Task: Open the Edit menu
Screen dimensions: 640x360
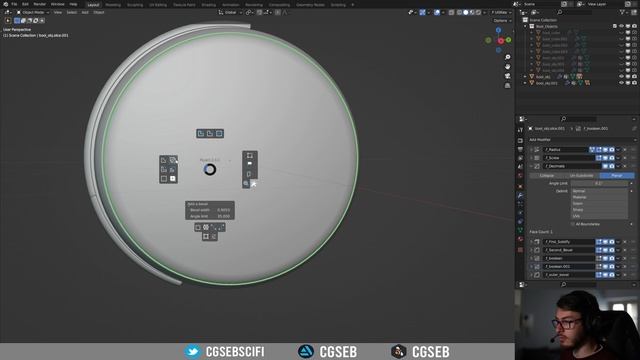Action: pyautogui.click(x=25, y=4)
